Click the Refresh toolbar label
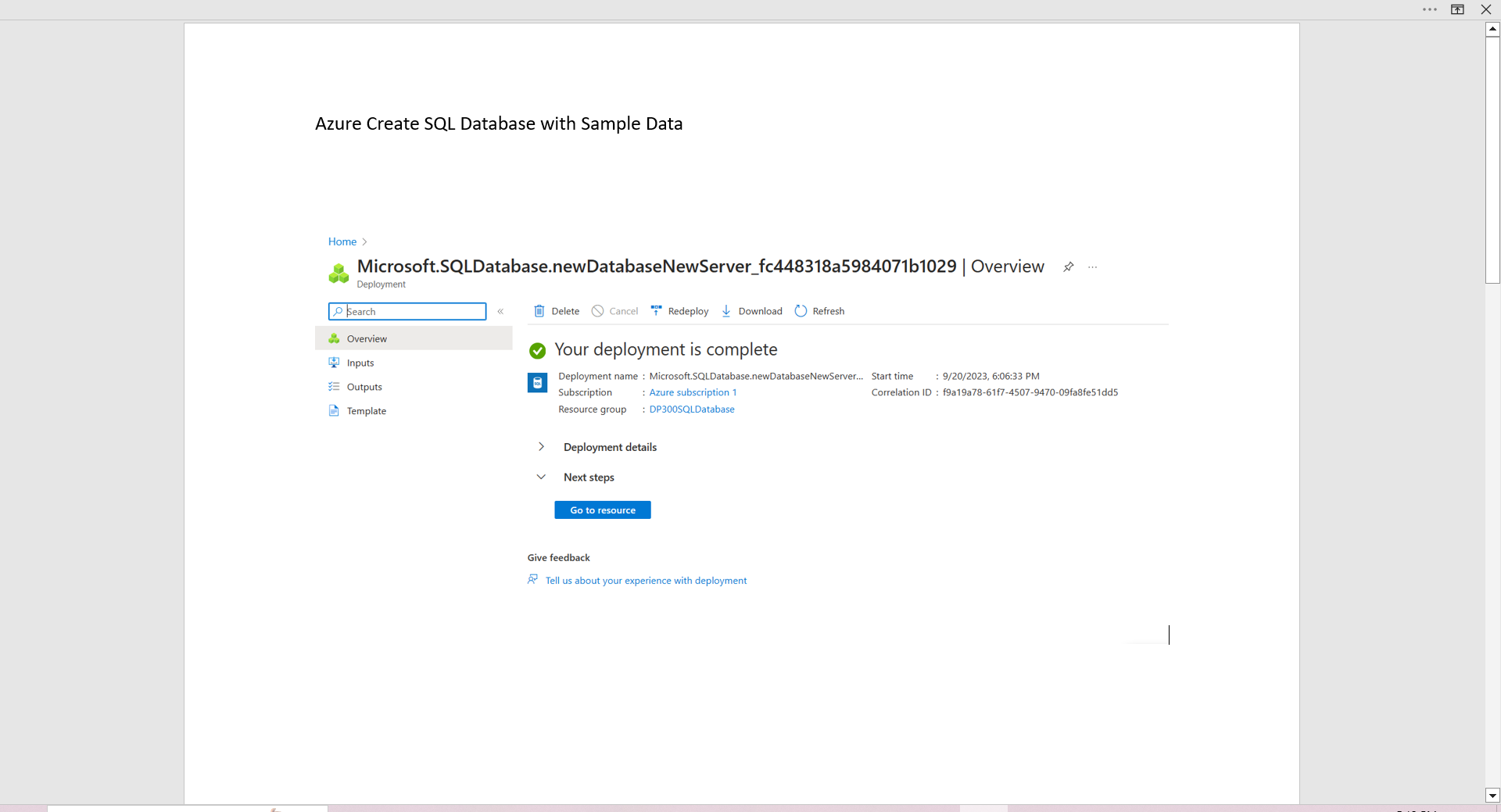1501x812 pixels. coord(828,311)
